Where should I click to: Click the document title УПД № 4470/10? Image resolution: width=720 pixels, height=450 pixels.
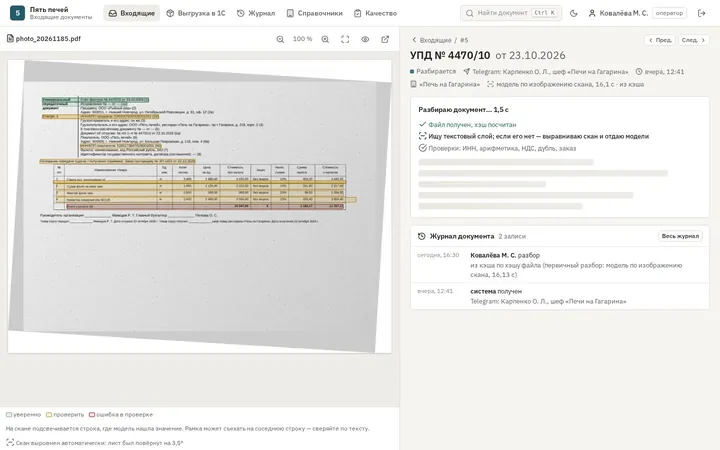tap(450, 56)
